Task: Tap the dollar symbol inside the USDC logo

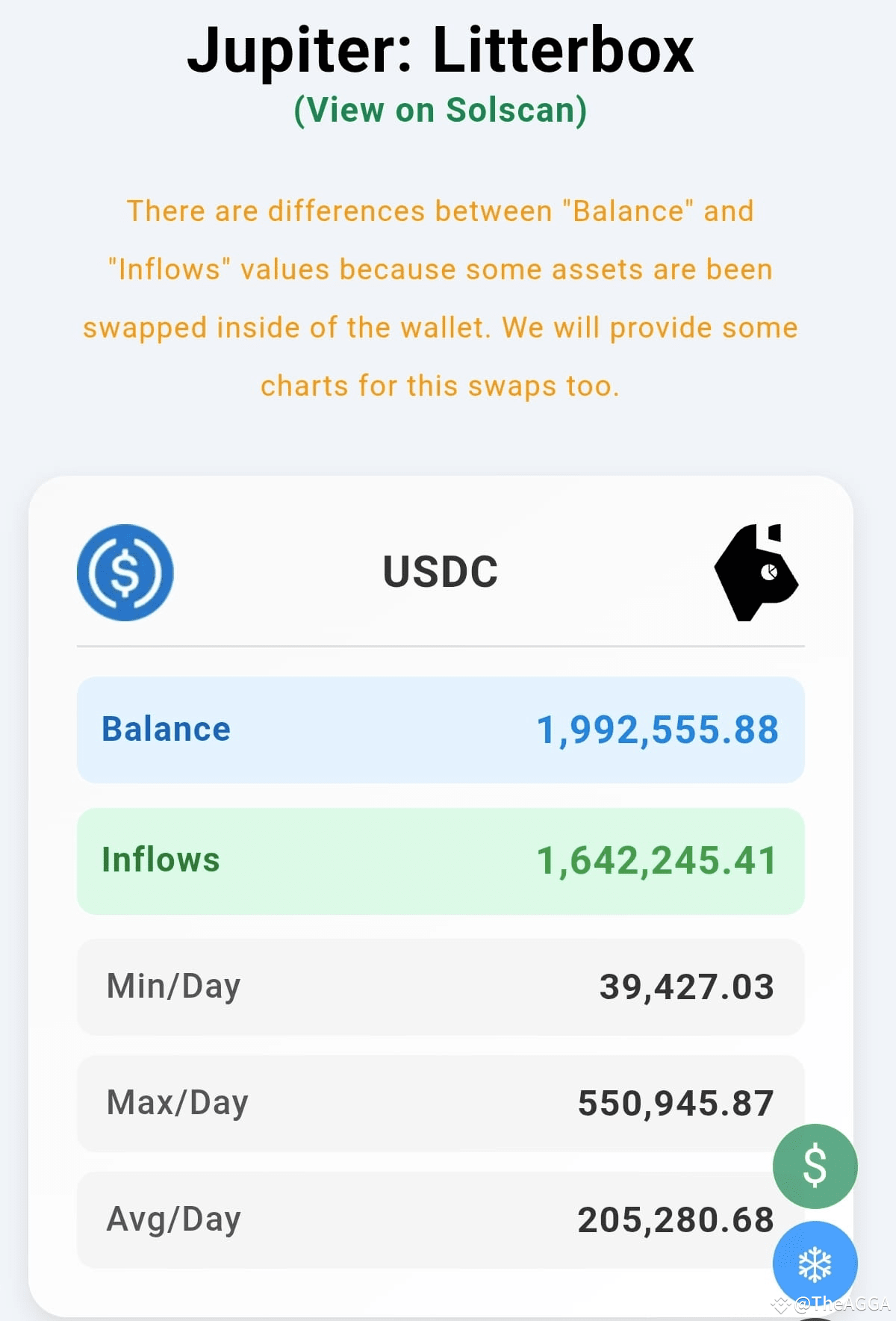Action: (x=125, y=571)
